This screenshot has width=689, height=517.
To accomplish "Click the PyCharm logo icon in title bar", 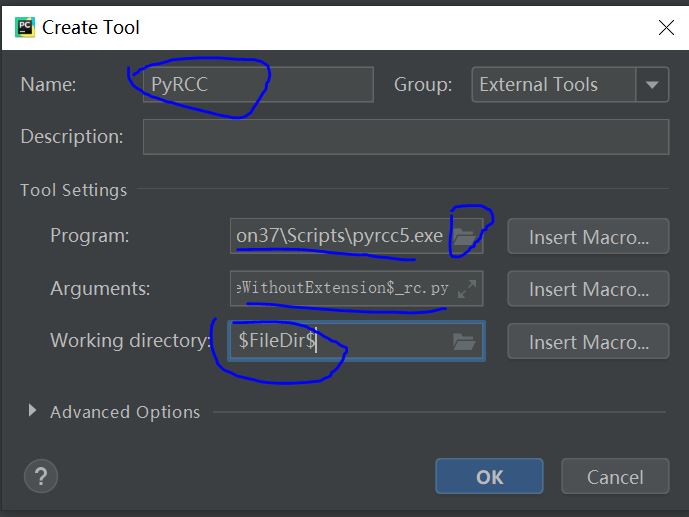I will pos(25,27).
